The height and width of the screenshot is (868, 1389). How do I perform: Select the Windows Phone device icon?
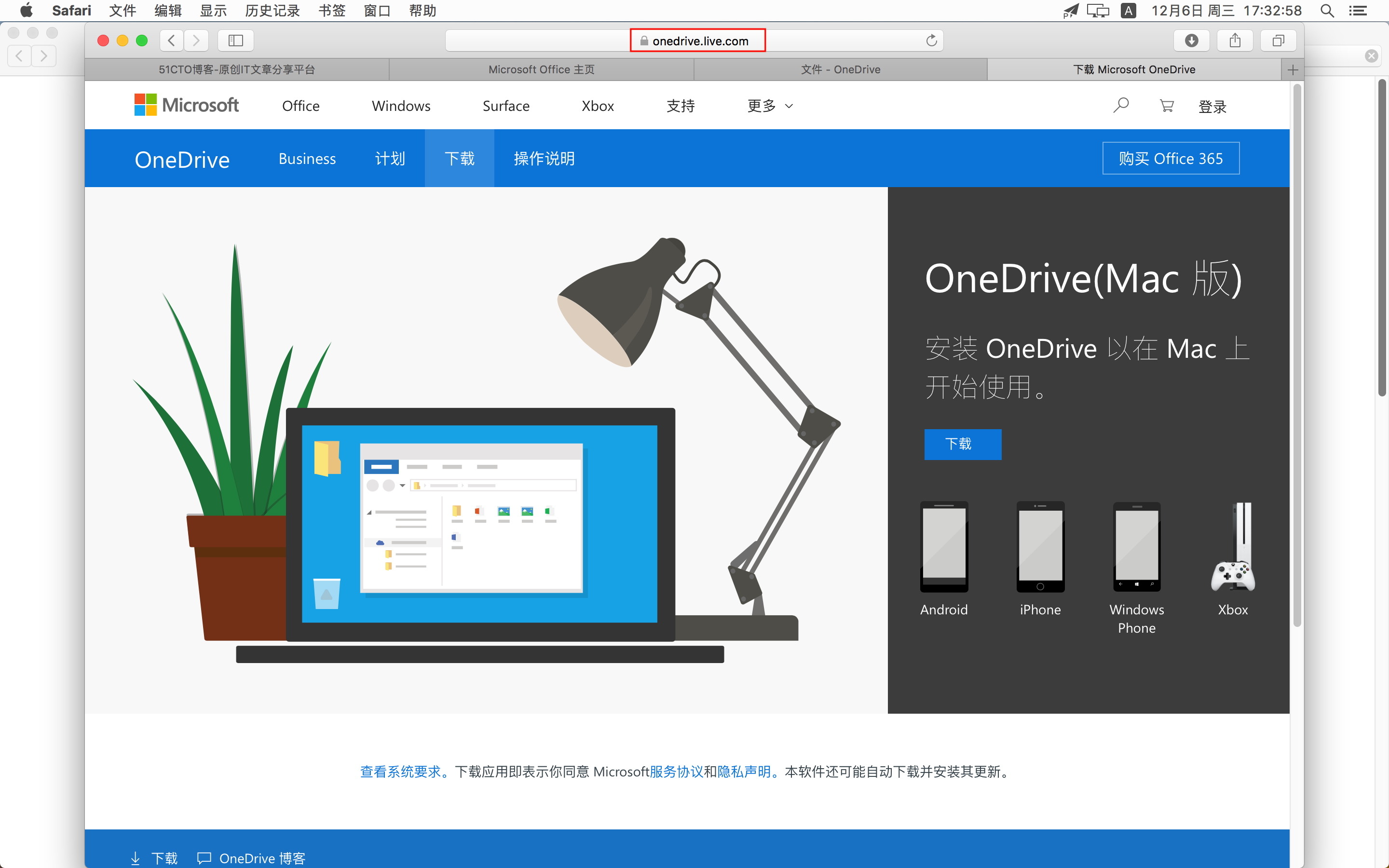[1136, 546]
